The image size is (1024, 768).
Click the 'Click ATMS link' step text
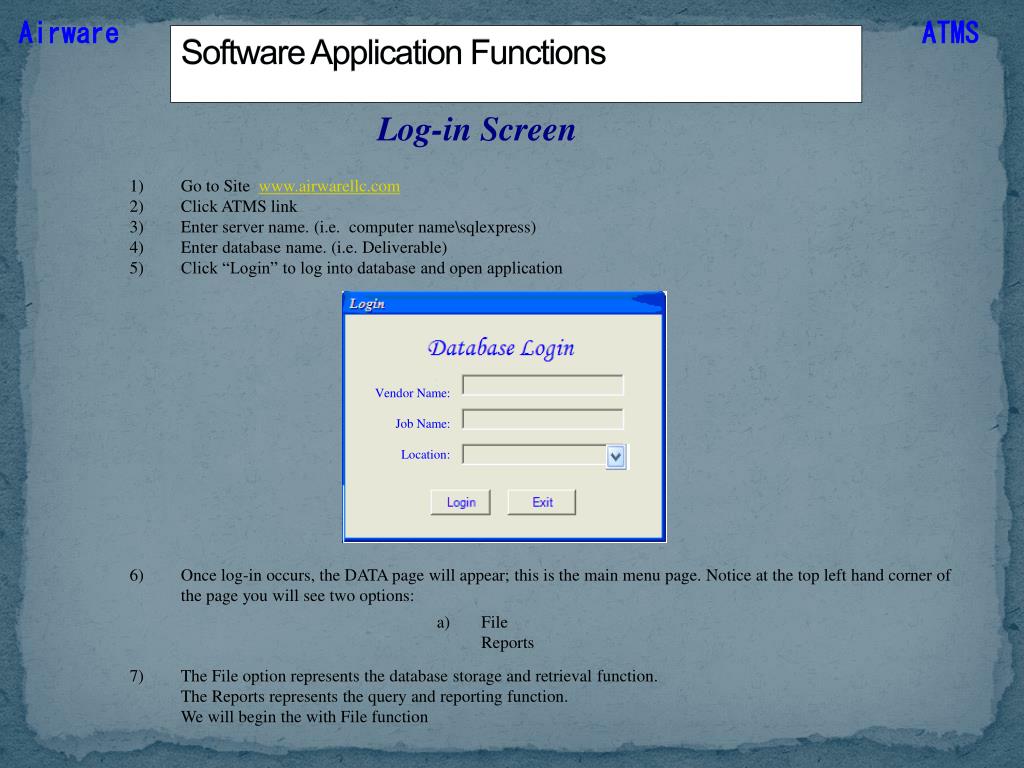click(x=238, y=206)
